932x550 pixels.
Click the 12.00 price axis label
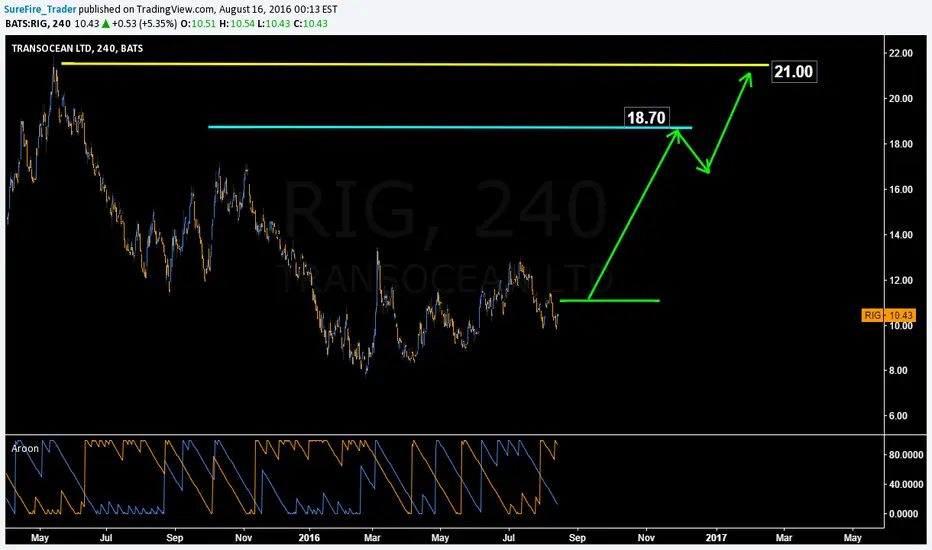pos(900,280)
